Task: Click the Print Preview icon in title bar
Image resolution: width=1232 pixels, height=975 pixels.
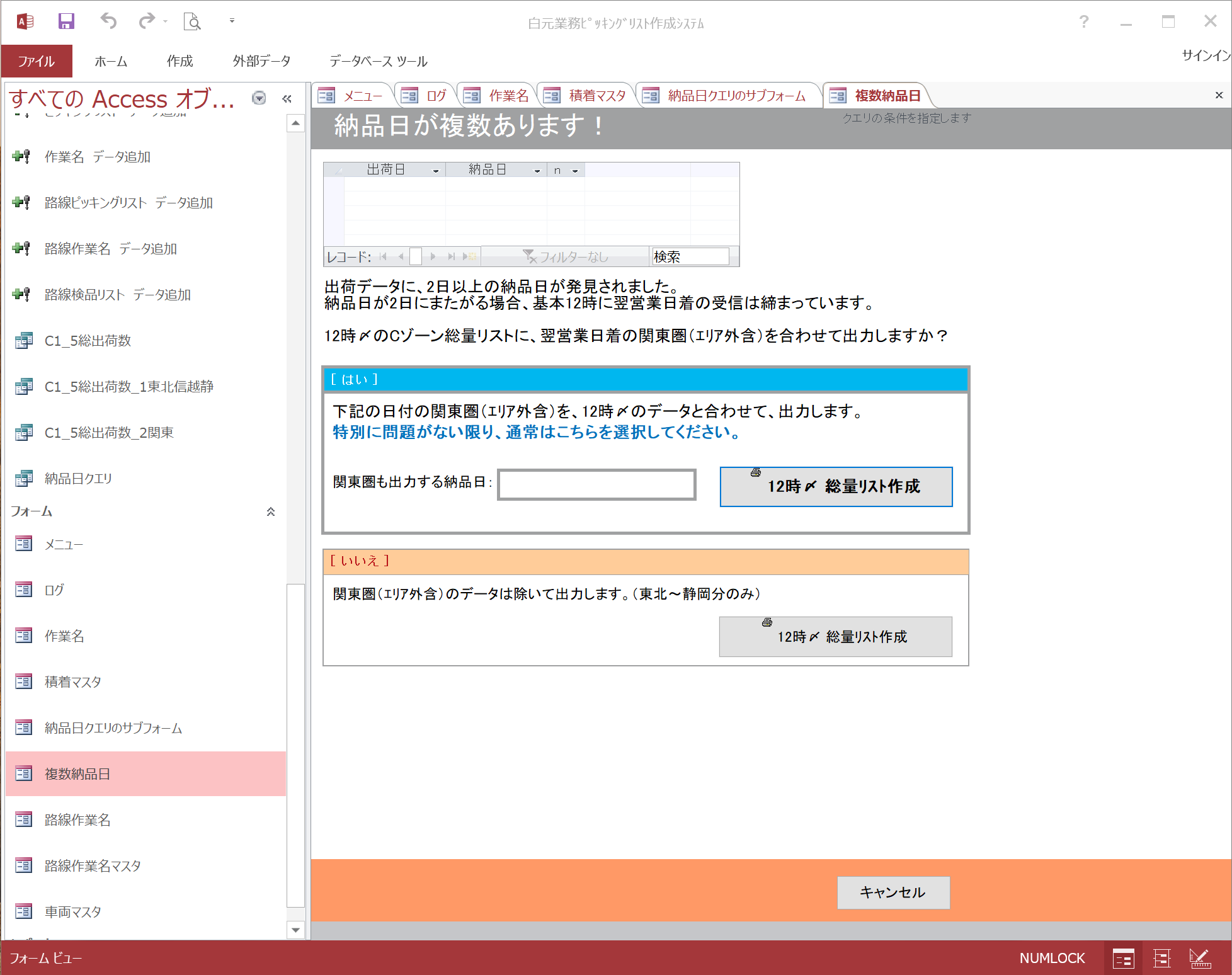Action: (192, 22)
